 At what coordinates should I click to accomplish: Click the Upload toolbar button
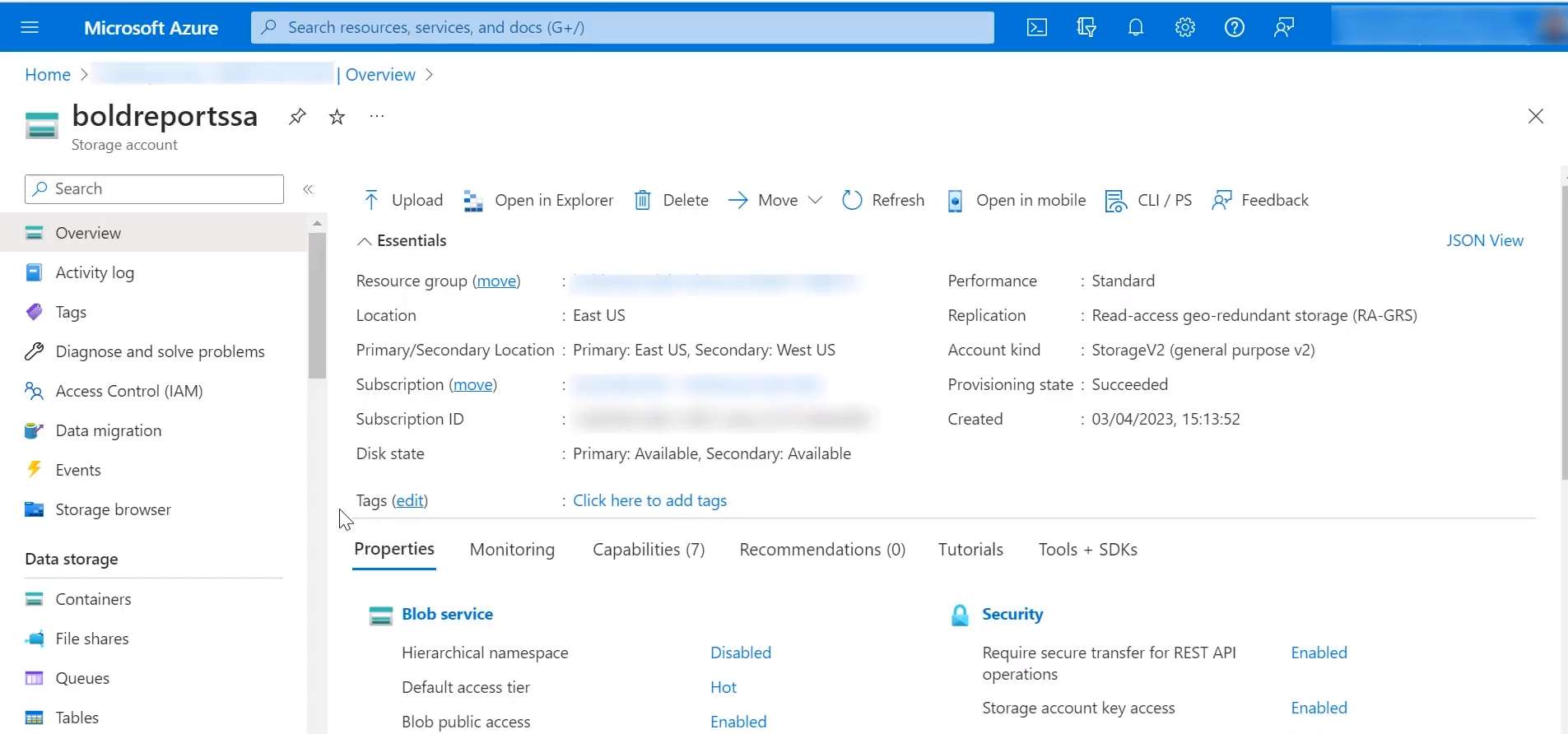tap(402, 200)
